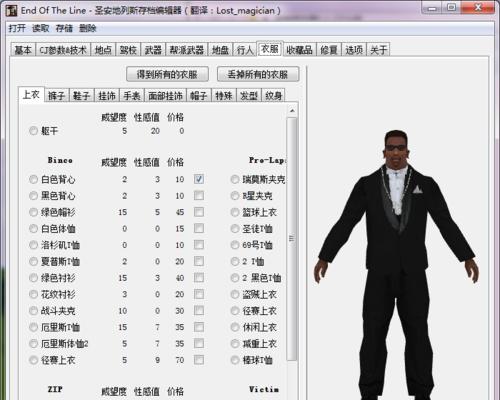This screenshot has height=400, width=500.
Task: Switch to the 选项 tab
Action: (354, 50)
